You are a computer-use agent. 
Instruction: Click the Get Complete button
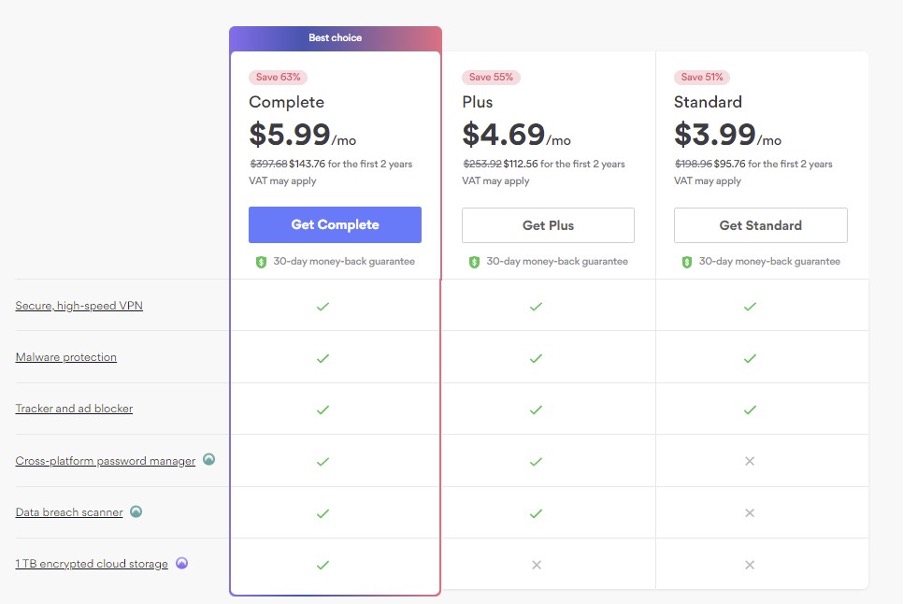click(x=335, y=224)
